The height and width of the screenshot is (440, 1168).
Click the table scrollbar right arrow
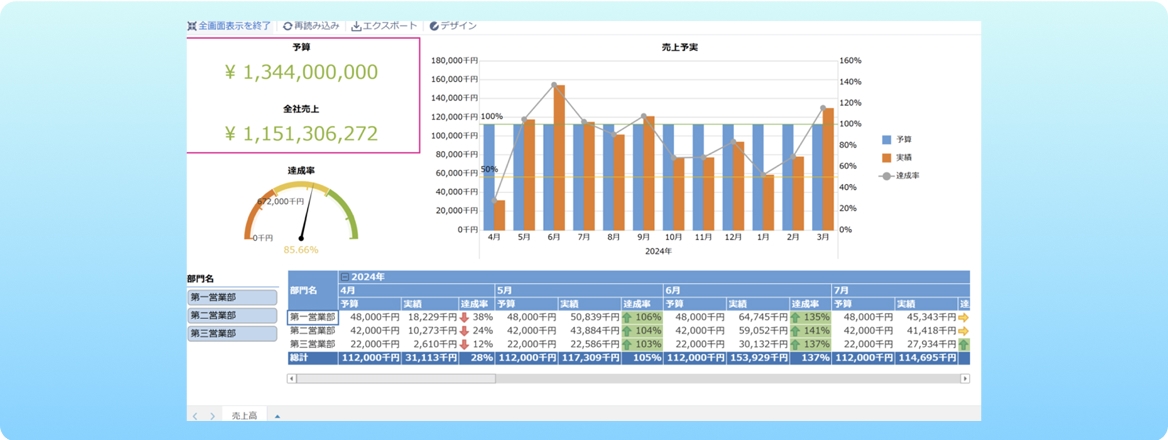(x=965, y=378)
